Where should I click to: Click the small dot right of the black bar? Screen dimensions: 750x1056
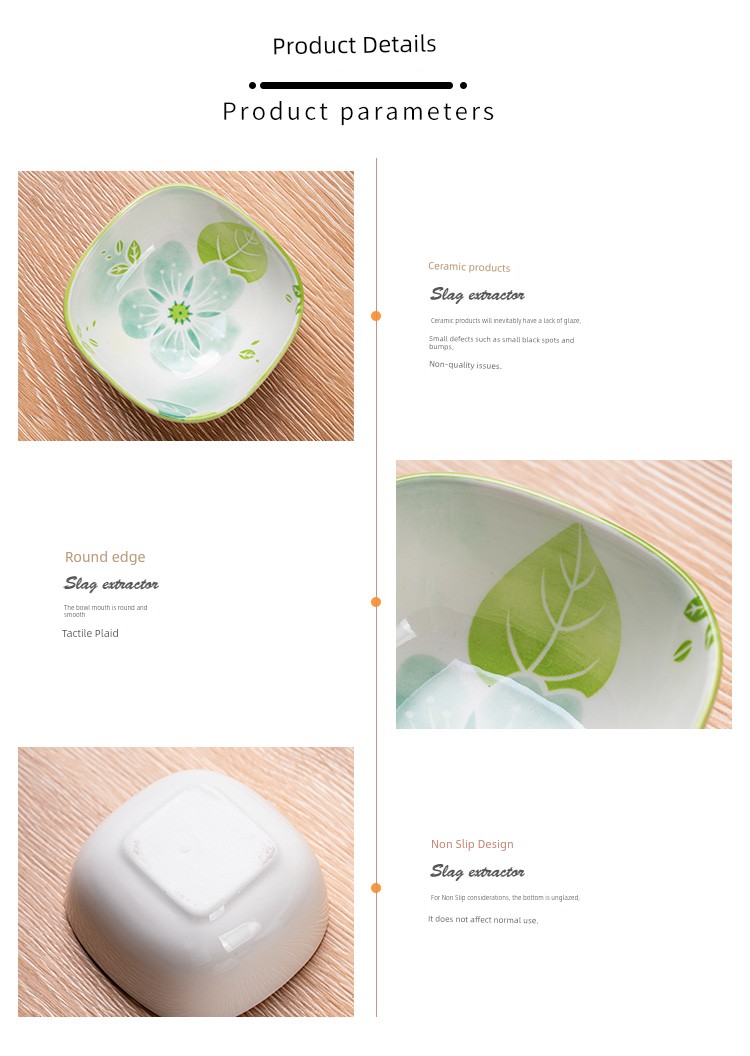tap(463, 86)
